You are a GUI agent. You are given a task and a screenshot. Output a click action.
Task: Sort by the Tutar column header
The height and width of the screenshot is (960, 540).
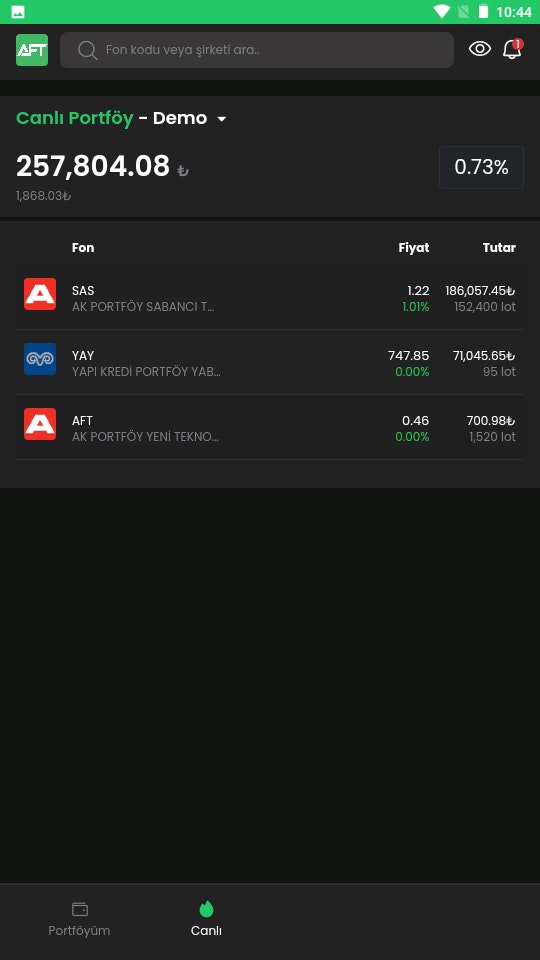499,247
